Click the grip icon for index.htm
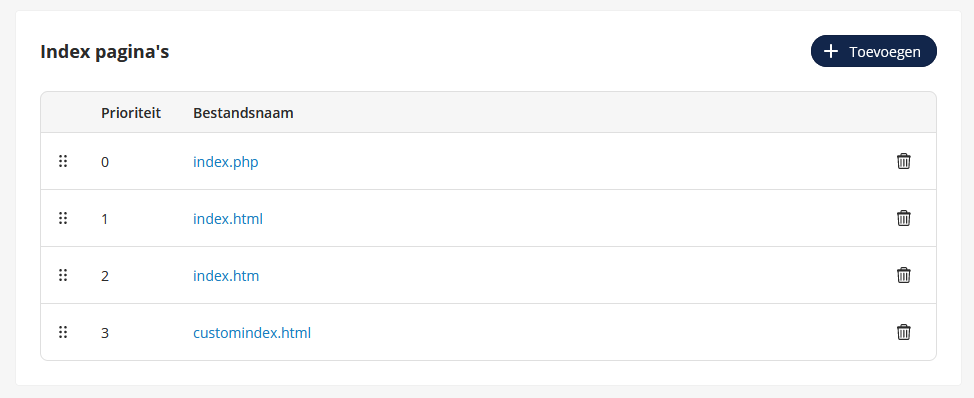This screenshot has height=398, width=974. 63,276
